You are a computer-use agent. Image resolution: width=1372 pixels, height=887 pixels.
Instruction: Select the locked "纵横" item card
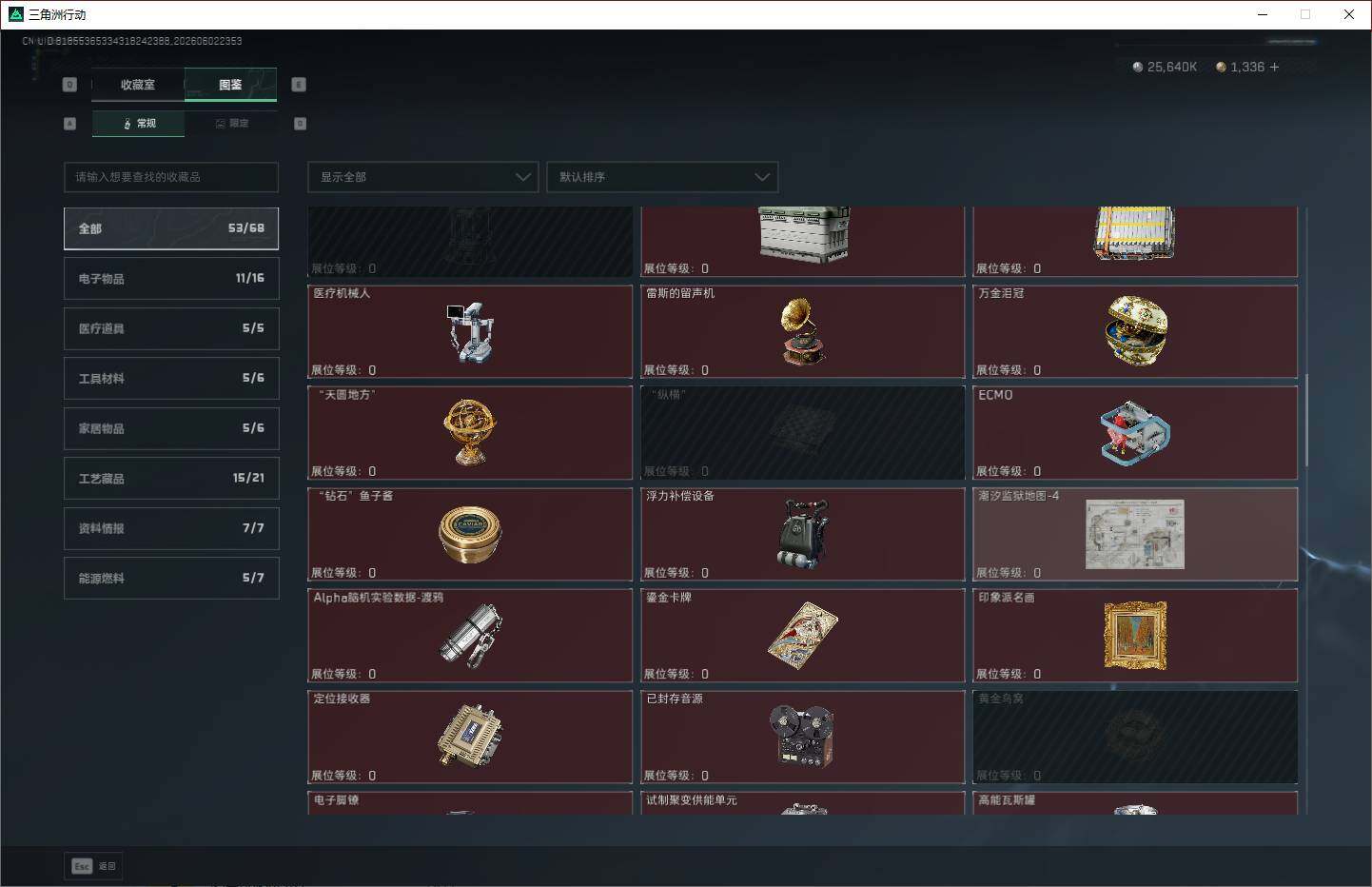(x=803, y=432)
